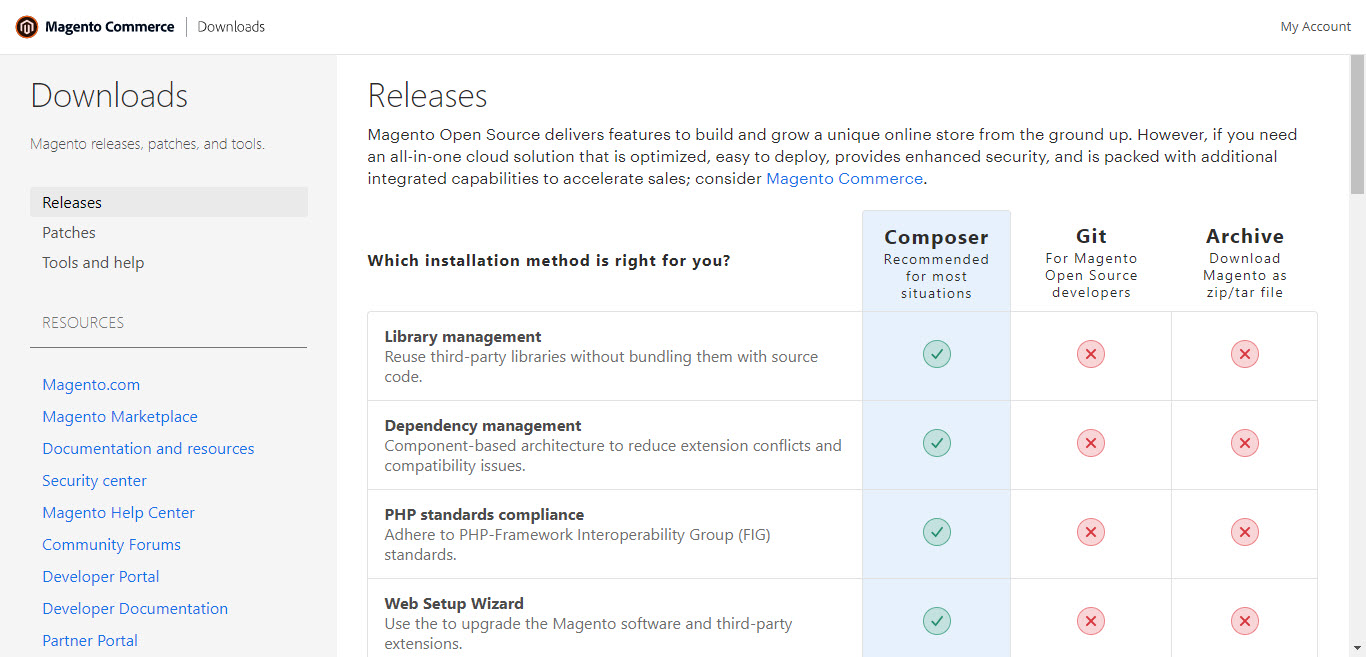Click the 'Dependency management' row title

483,426
